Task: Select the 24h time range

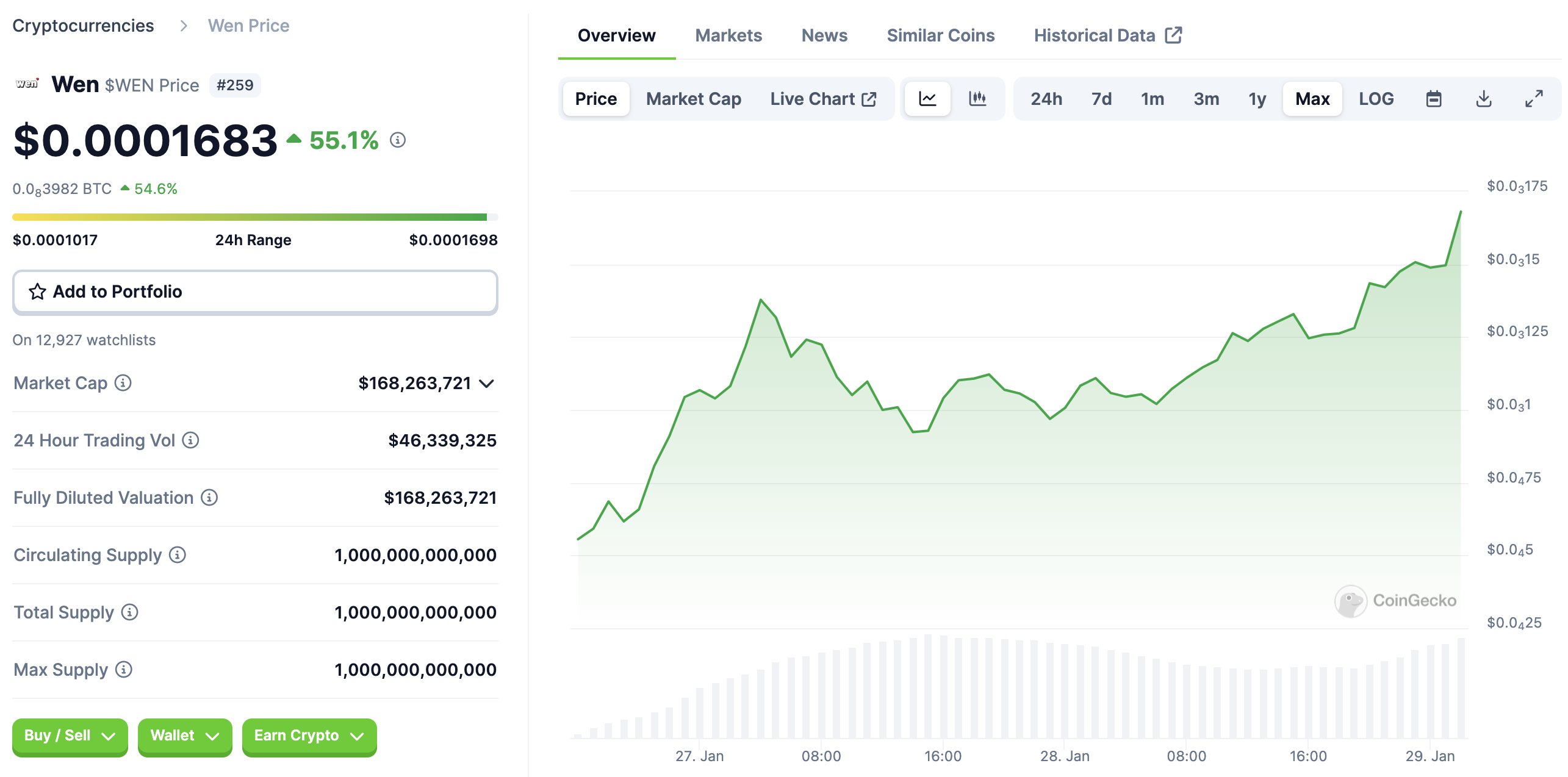Action: (x=1046, y=99)
